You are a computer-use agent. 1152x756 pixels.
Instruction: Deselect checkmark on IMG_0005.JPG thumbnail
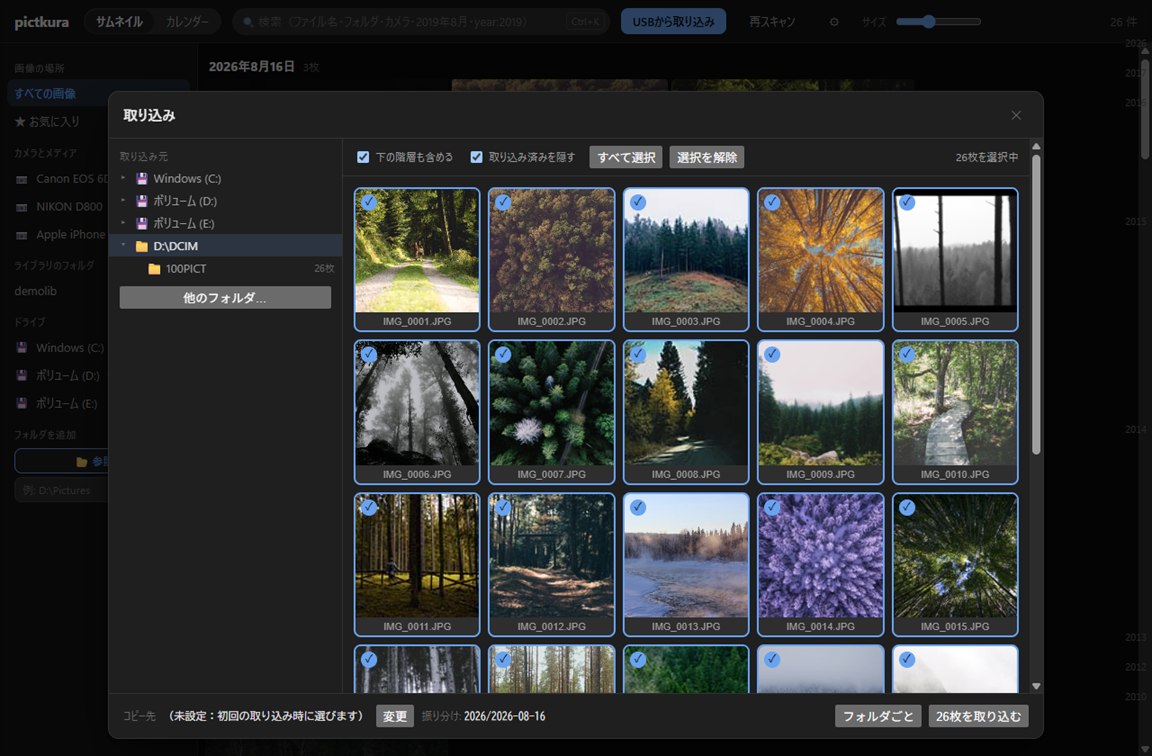pos(907,202)
